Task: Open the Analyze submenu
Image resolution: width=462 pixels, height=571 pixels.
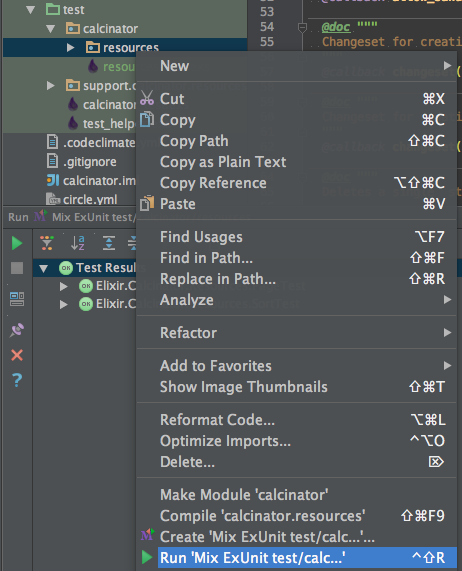Action: [x=296, y=300]
